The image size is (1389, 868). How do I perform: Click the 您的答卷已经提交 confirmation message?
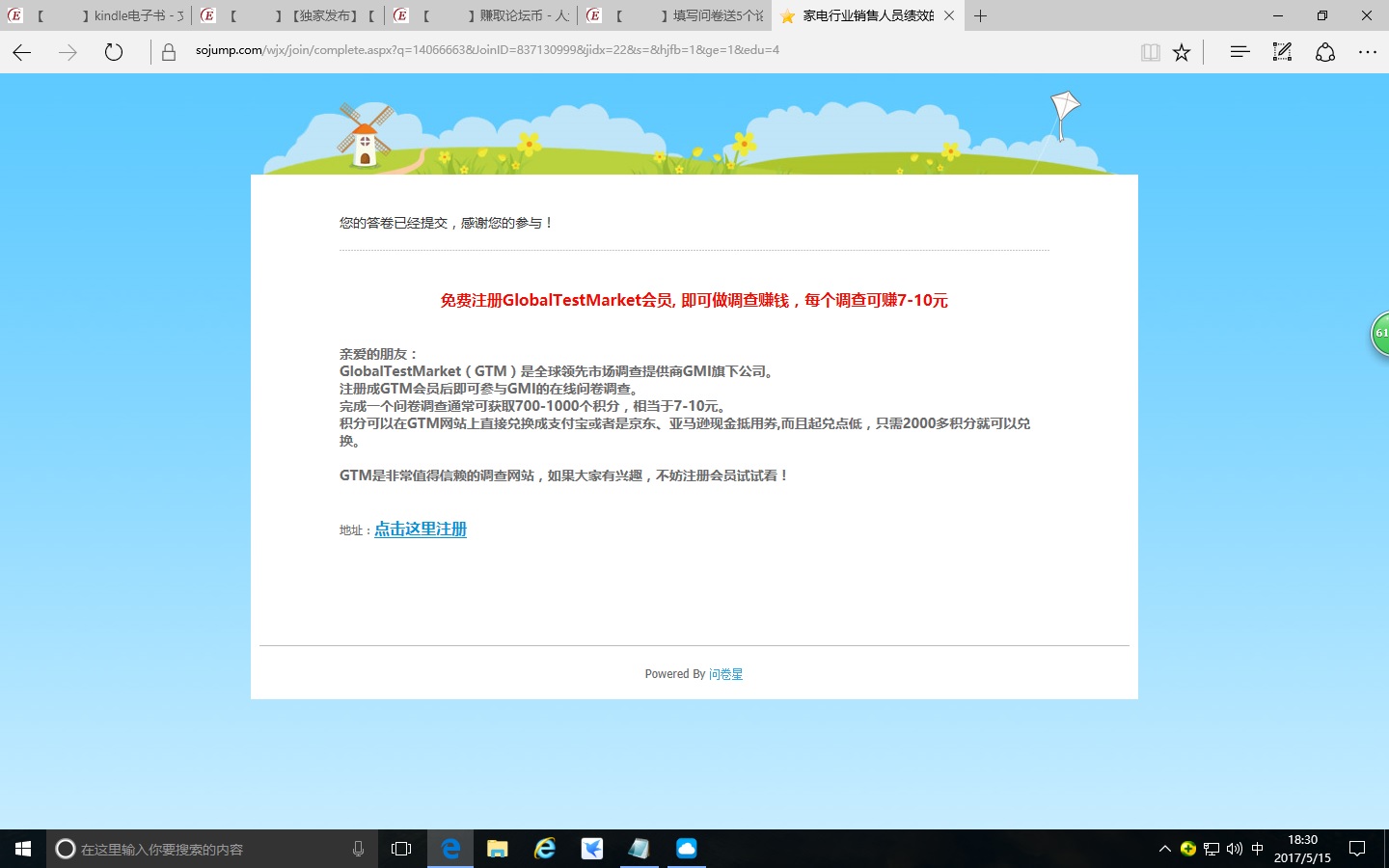coord(447,223)
